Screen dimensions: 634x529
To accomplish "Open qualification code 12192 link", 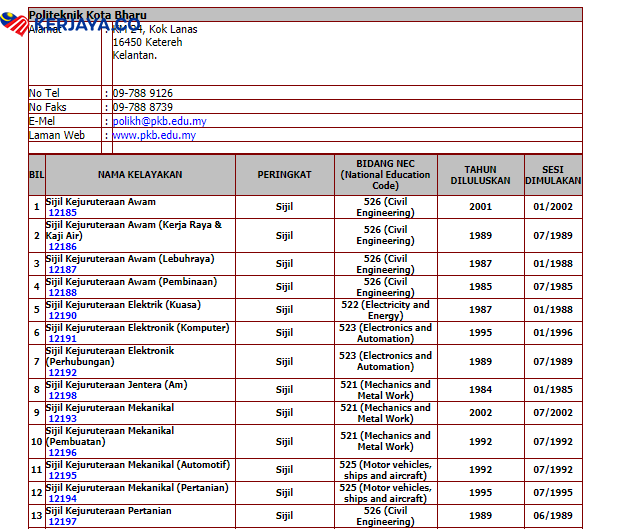I will click(x=63, y=372).
